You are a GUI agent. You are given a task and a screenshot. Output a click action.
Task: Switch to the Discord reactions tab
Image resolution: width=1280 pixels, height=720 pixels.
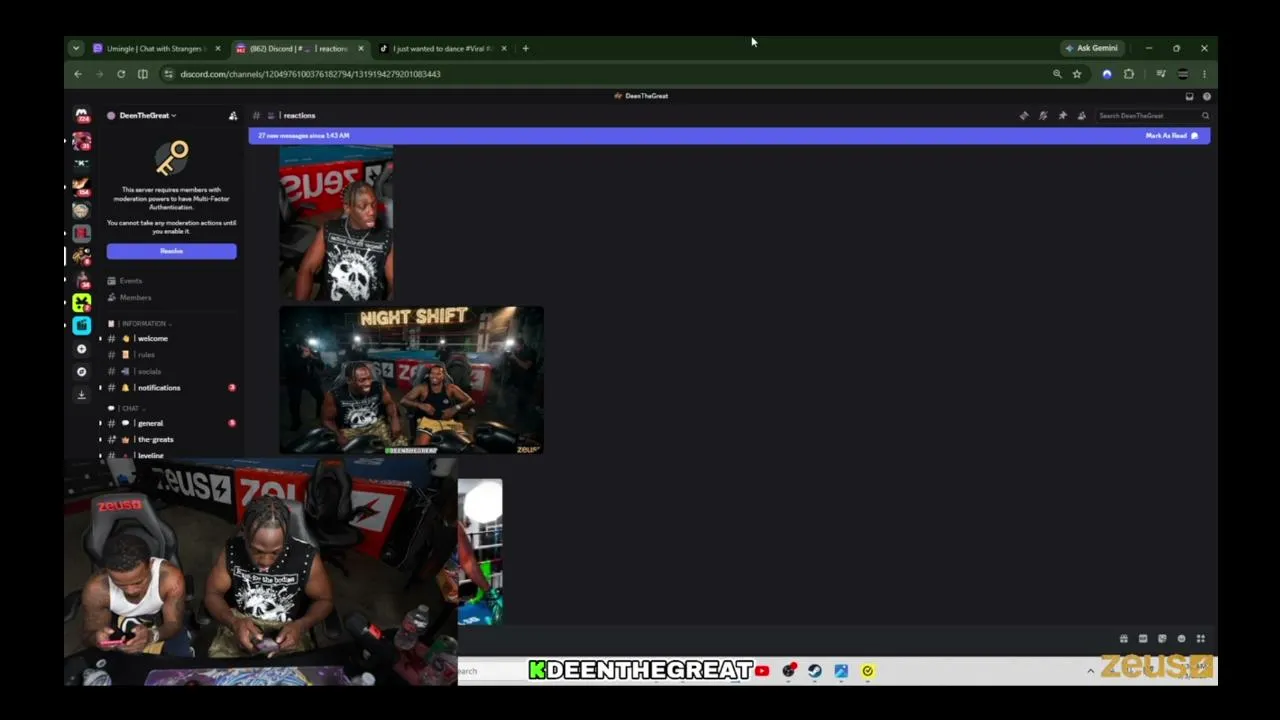click(300, 48)
